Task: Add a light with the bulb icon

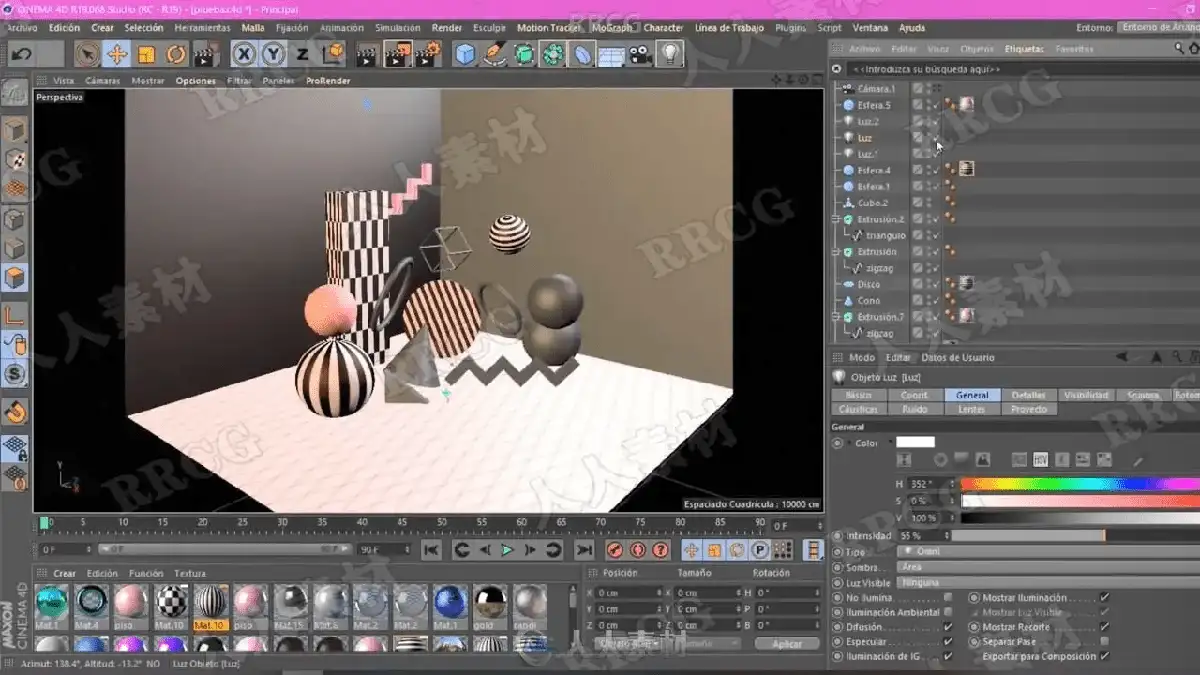Action: [670, 54]
